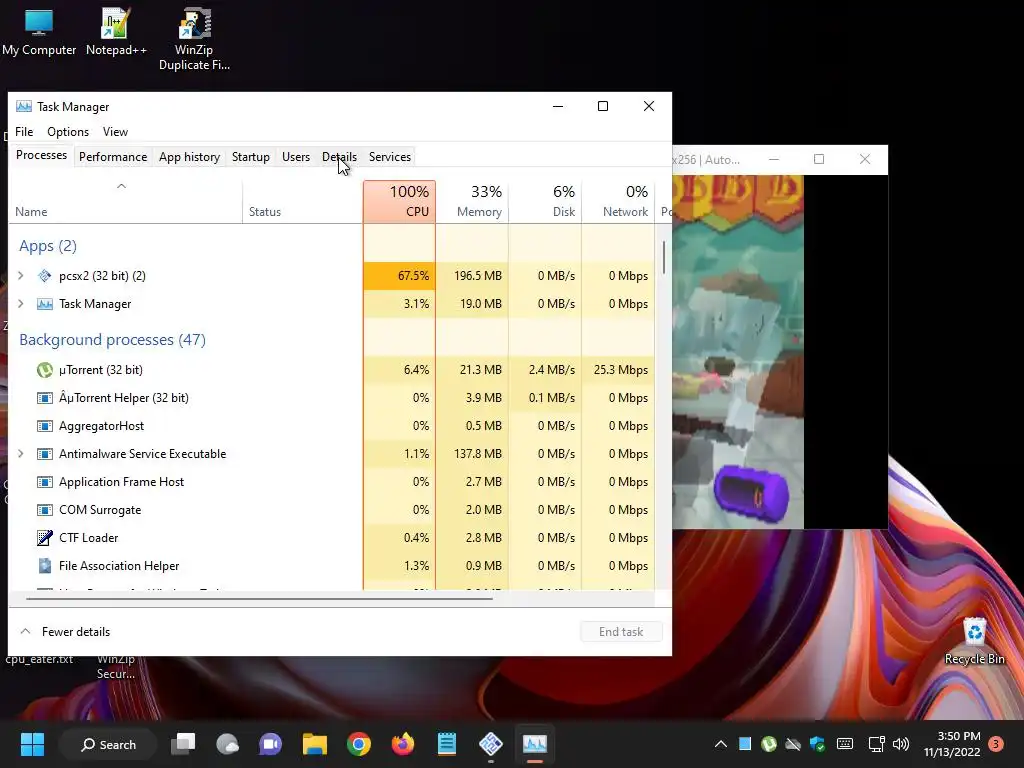Click the game view in pcsx2 window
This screenshot has width=1024, height=768.
(738, 351)
